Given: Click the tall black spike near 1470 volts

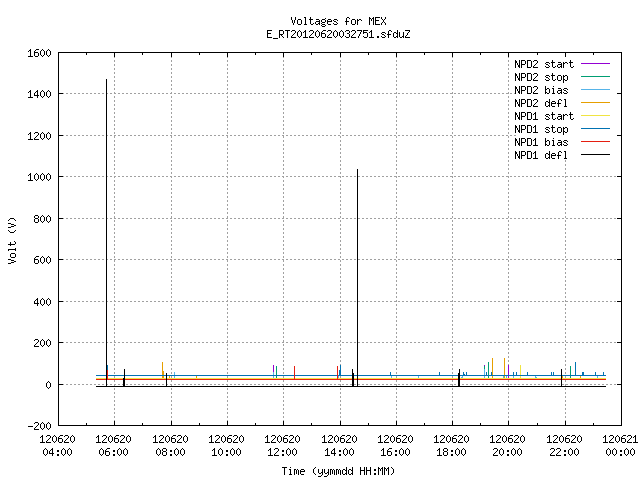Looking at the screenshot, I should pyautogui.click(x=107, y=233).
